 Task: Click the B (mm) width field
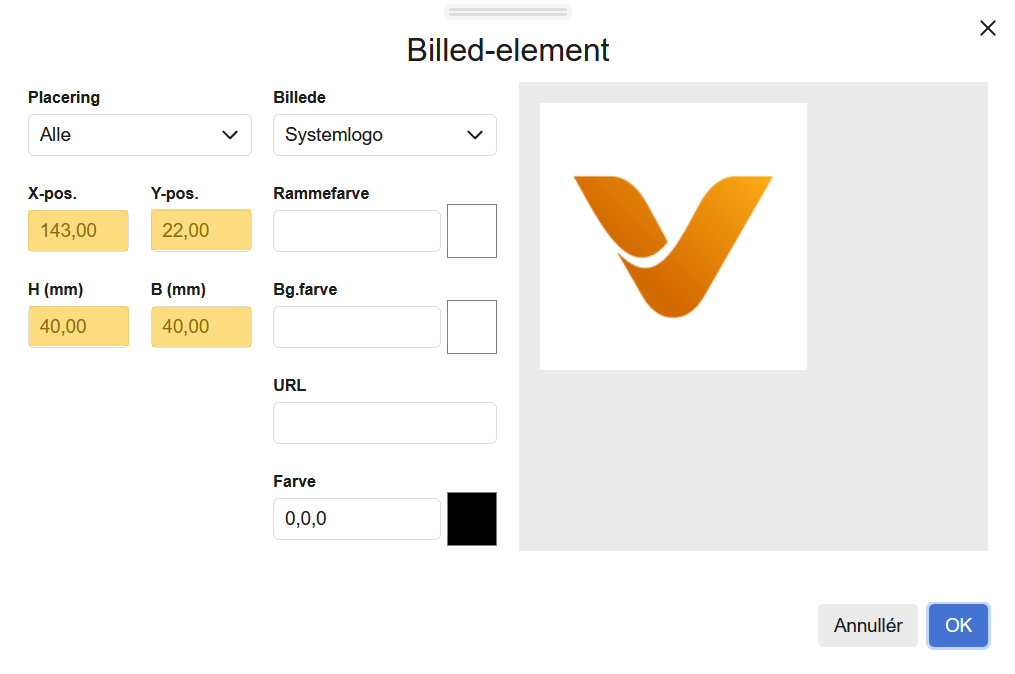[201, 326]
